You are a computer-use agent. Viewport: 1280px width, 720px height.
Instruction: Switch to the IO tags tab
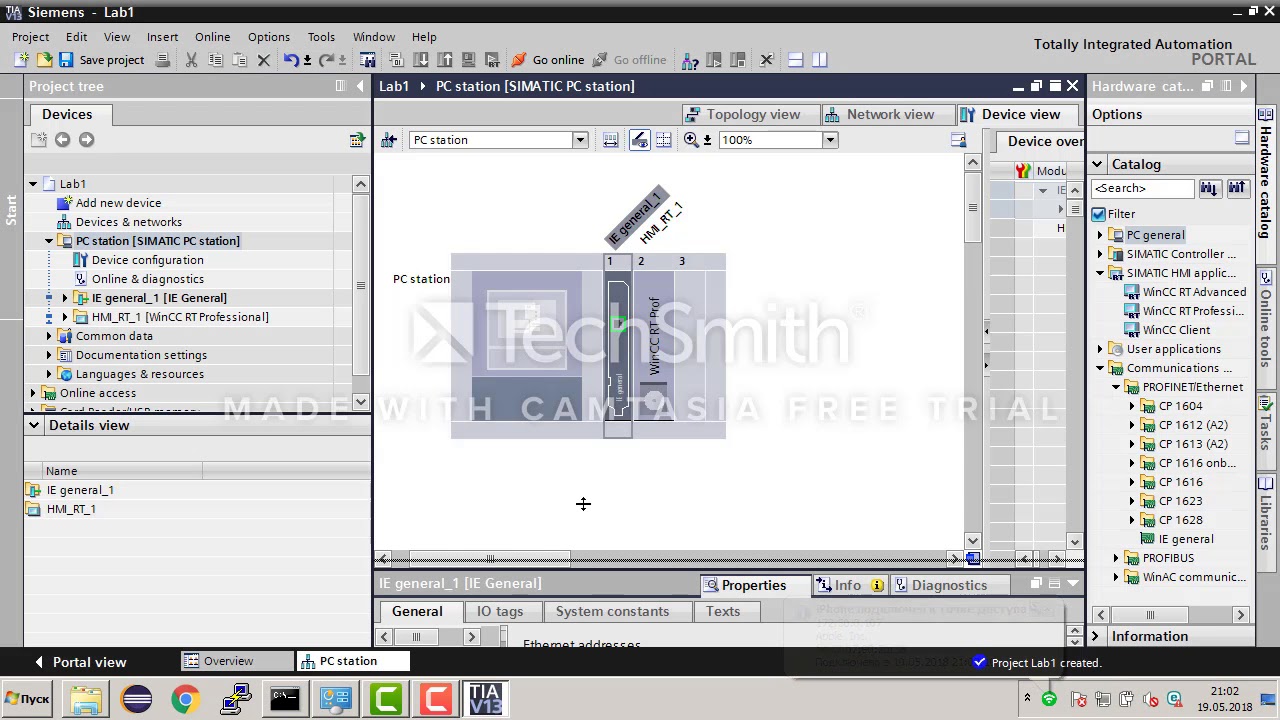click(500, 611)
